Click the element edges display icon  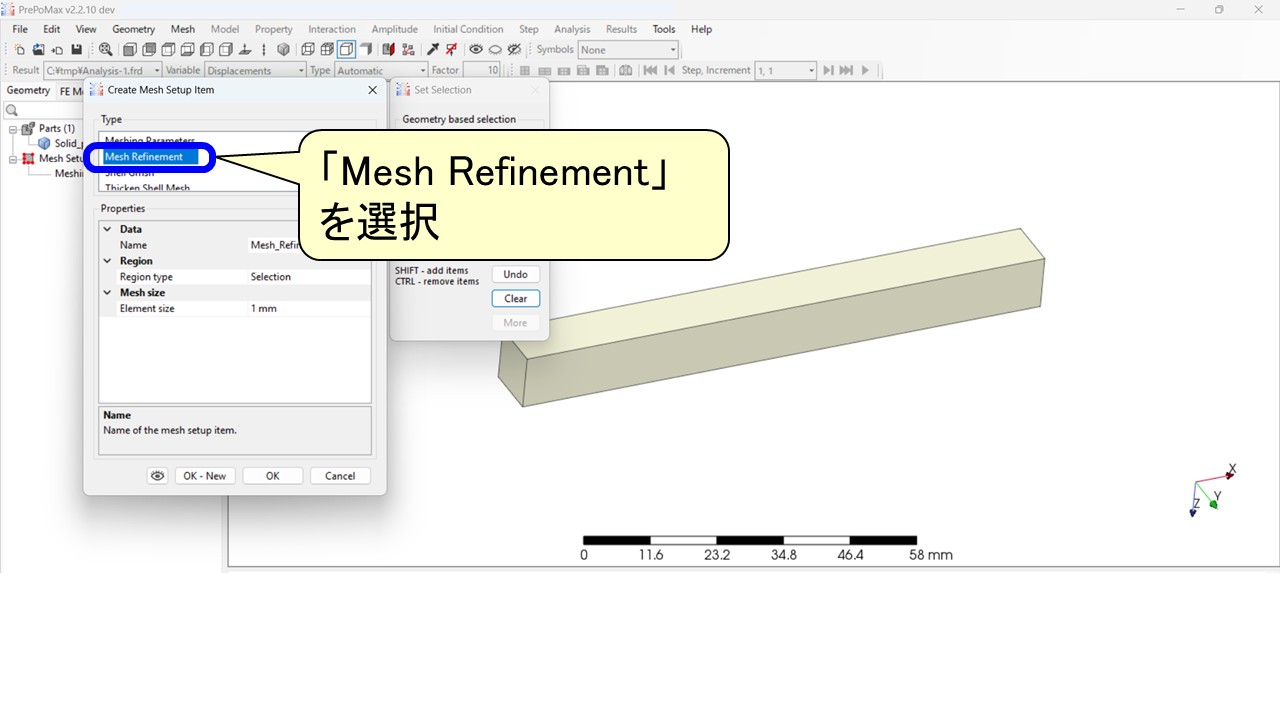pyautogui.click(x=327, y=49)
